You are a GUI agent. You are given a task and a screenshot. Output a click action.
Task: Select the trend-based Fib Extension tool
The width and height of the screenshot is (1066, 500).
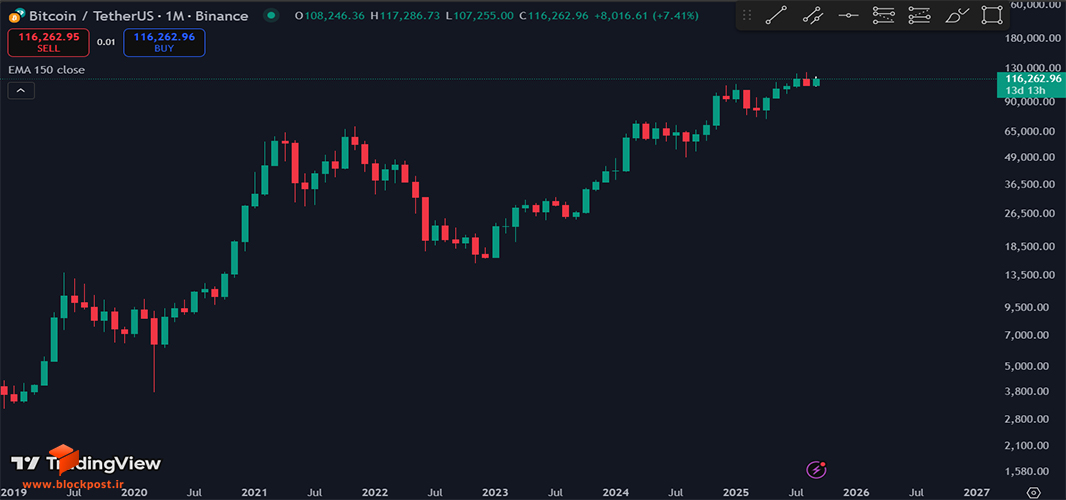920,15
